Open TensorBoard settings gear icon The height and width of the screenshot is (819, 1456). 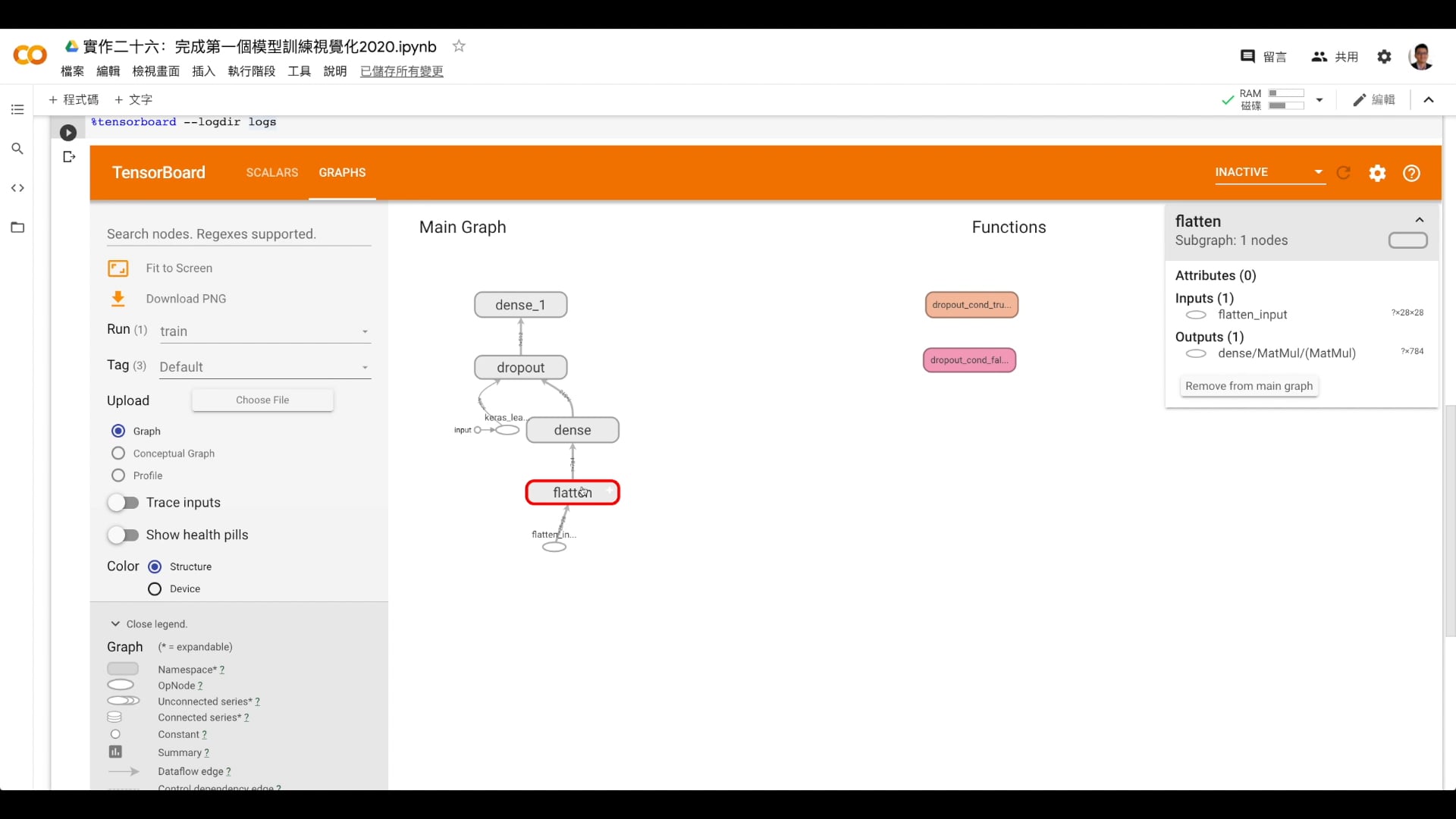click(x=1377, y=173)
